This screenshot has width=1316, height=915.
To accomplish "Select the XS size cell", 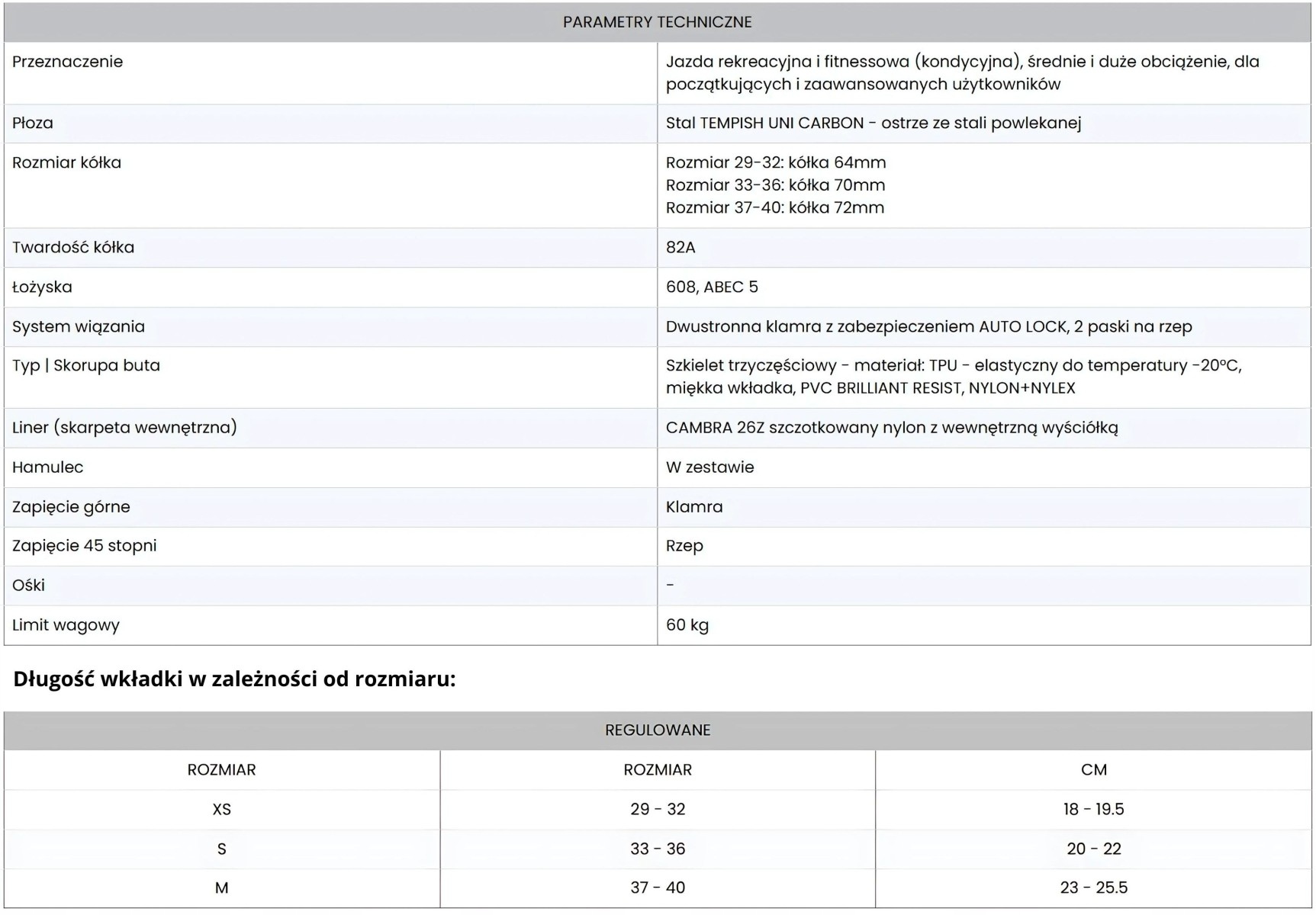I will click(x=222, y=809).
